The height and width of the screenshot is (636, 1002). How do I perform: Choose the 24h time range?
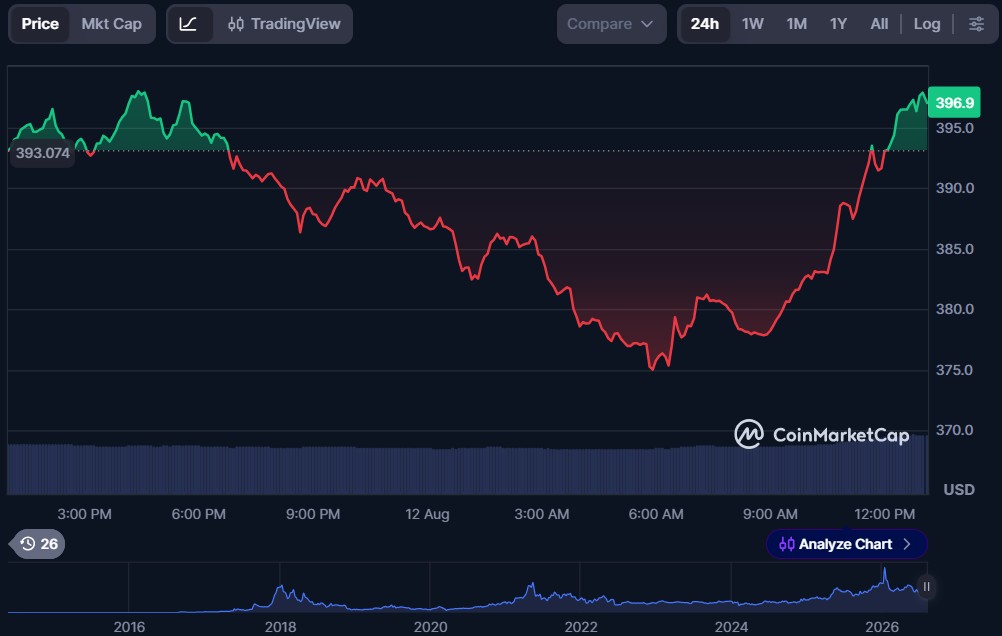(704, 24)
